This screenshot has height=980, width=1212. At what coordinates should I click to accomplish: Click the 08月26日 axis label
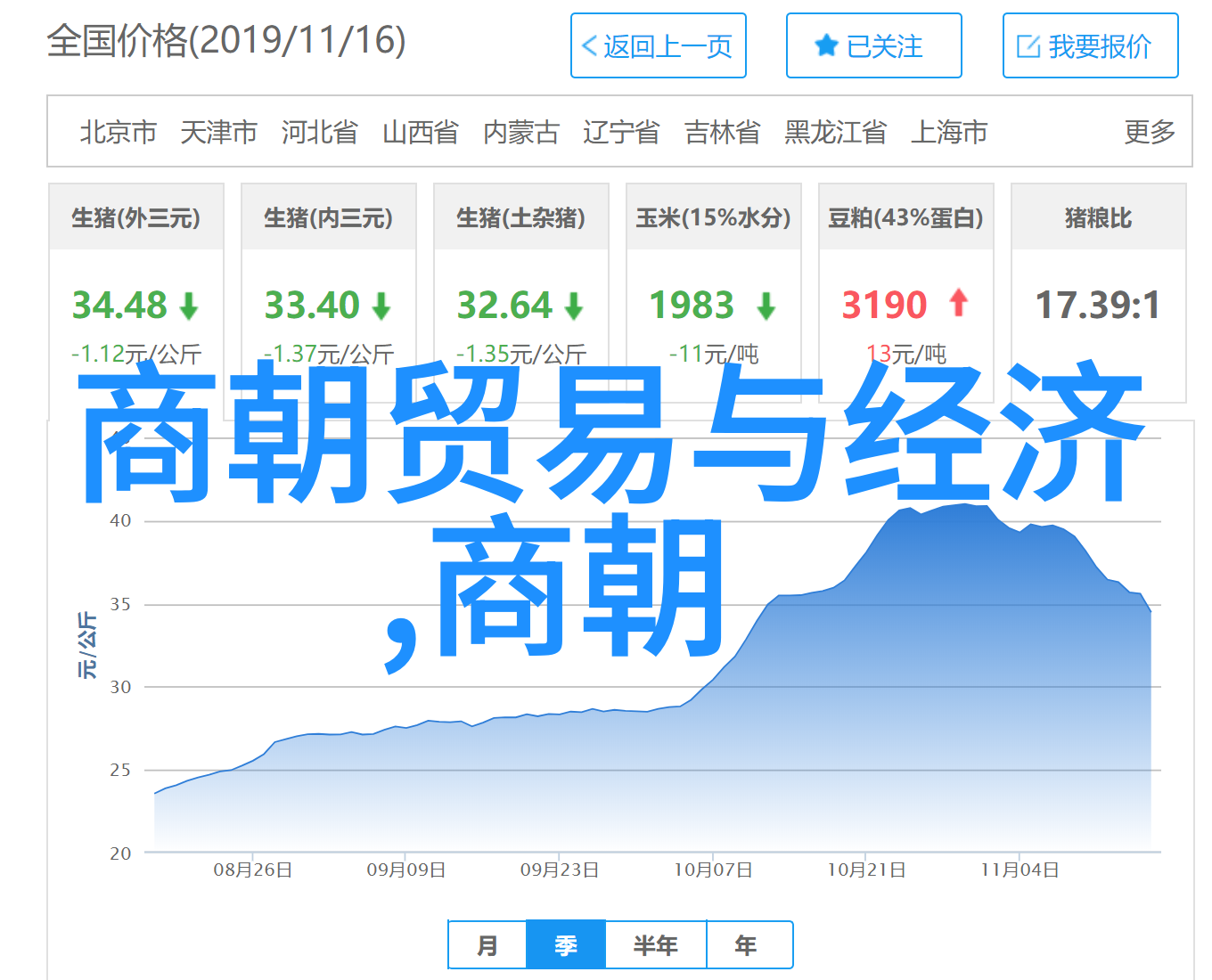pyautogui.click(x=253, y=870)
